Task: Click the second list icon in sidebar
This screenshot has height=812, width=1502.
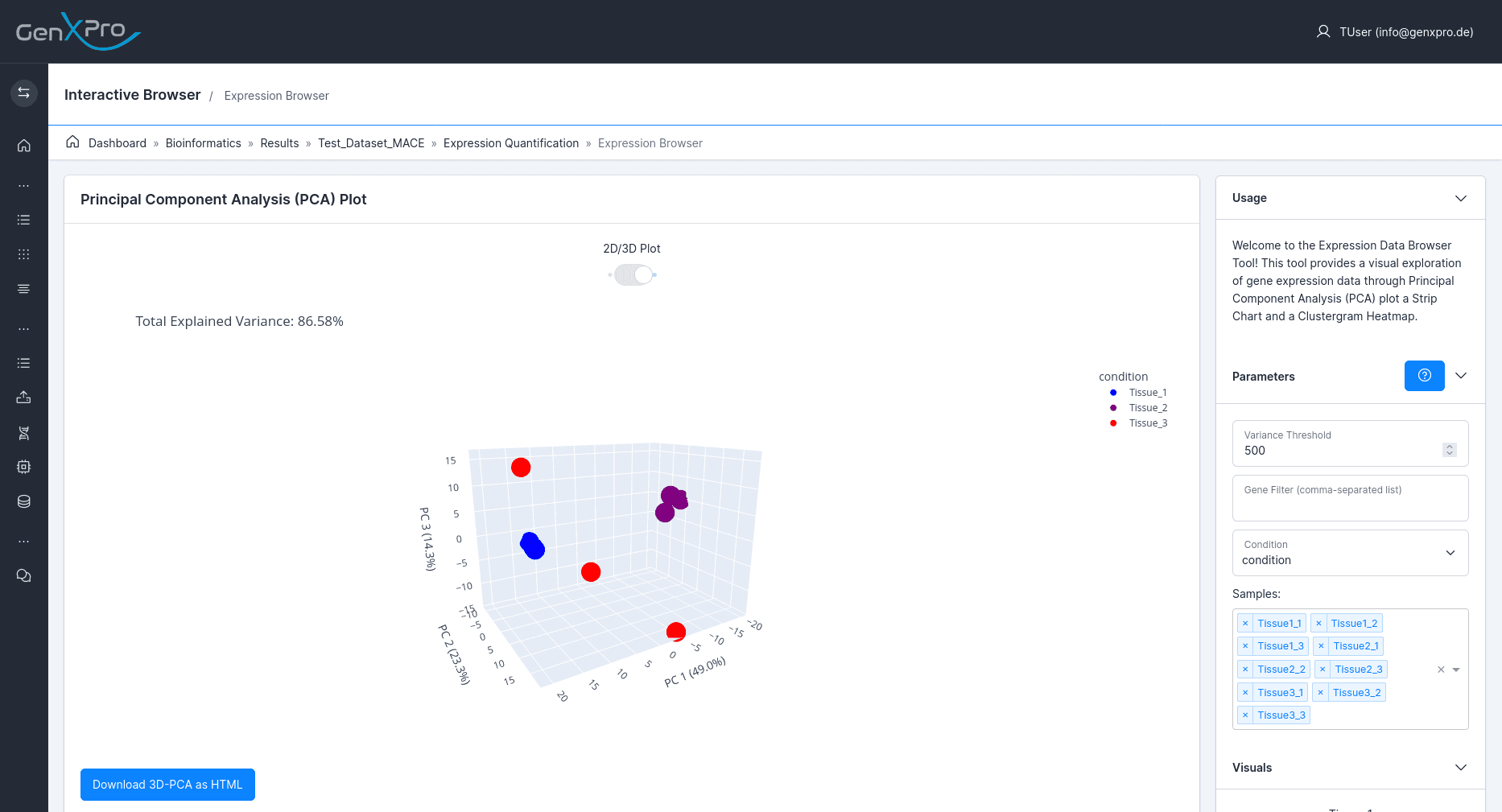Action: point(24,363)
